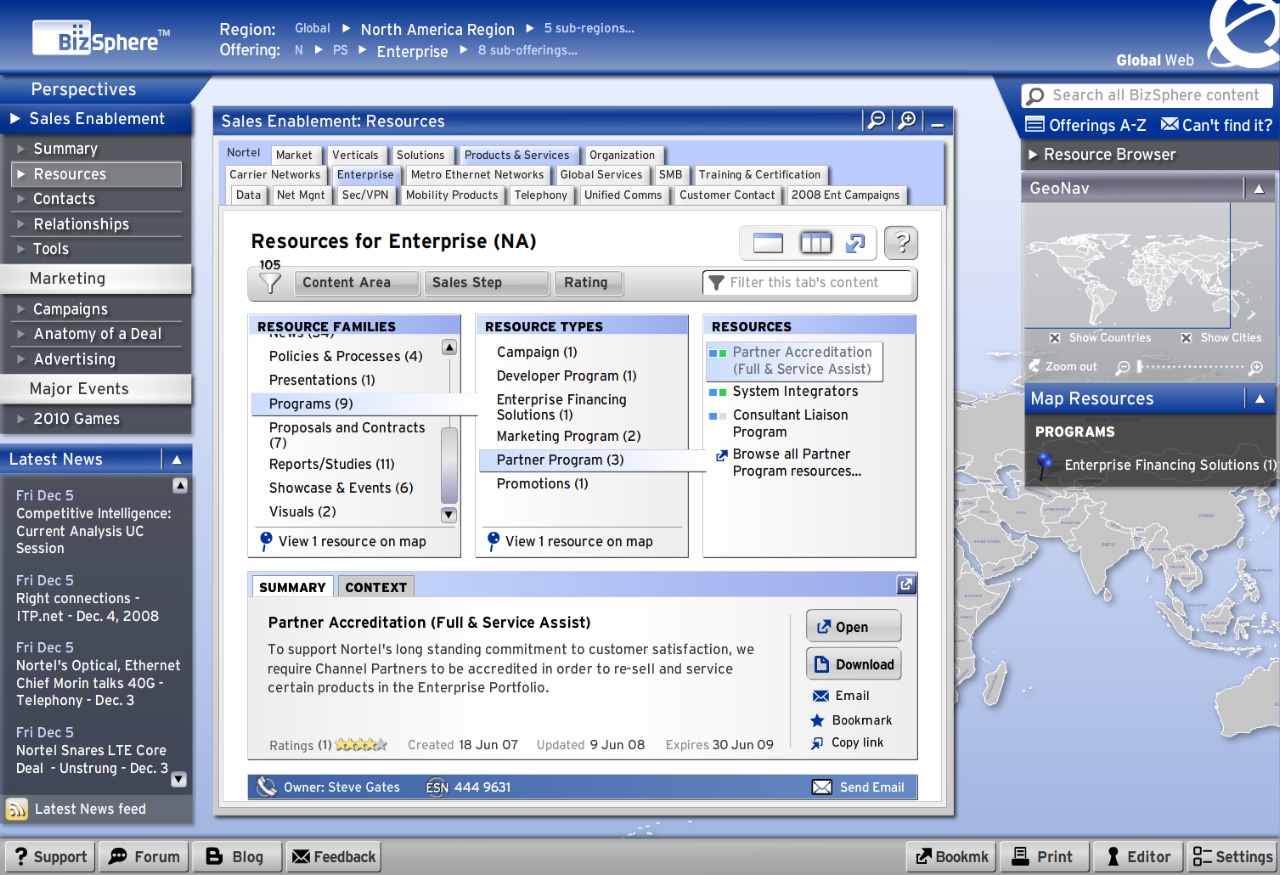Viewport: 1280px width, 875px height.
Task: Select Reports/Studies (11) family
Action: (x=332, y=464)
